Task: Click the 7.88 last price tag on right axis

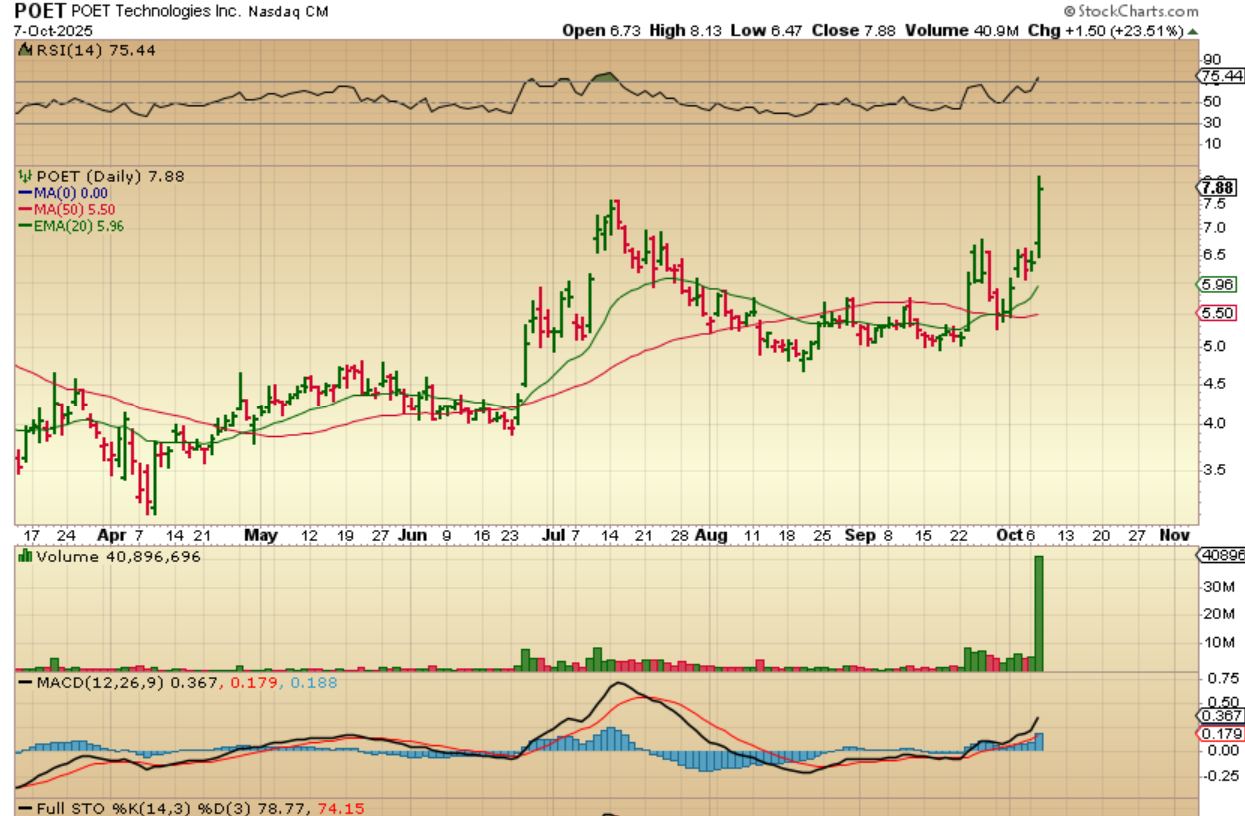Action: tap(1219, 188)
